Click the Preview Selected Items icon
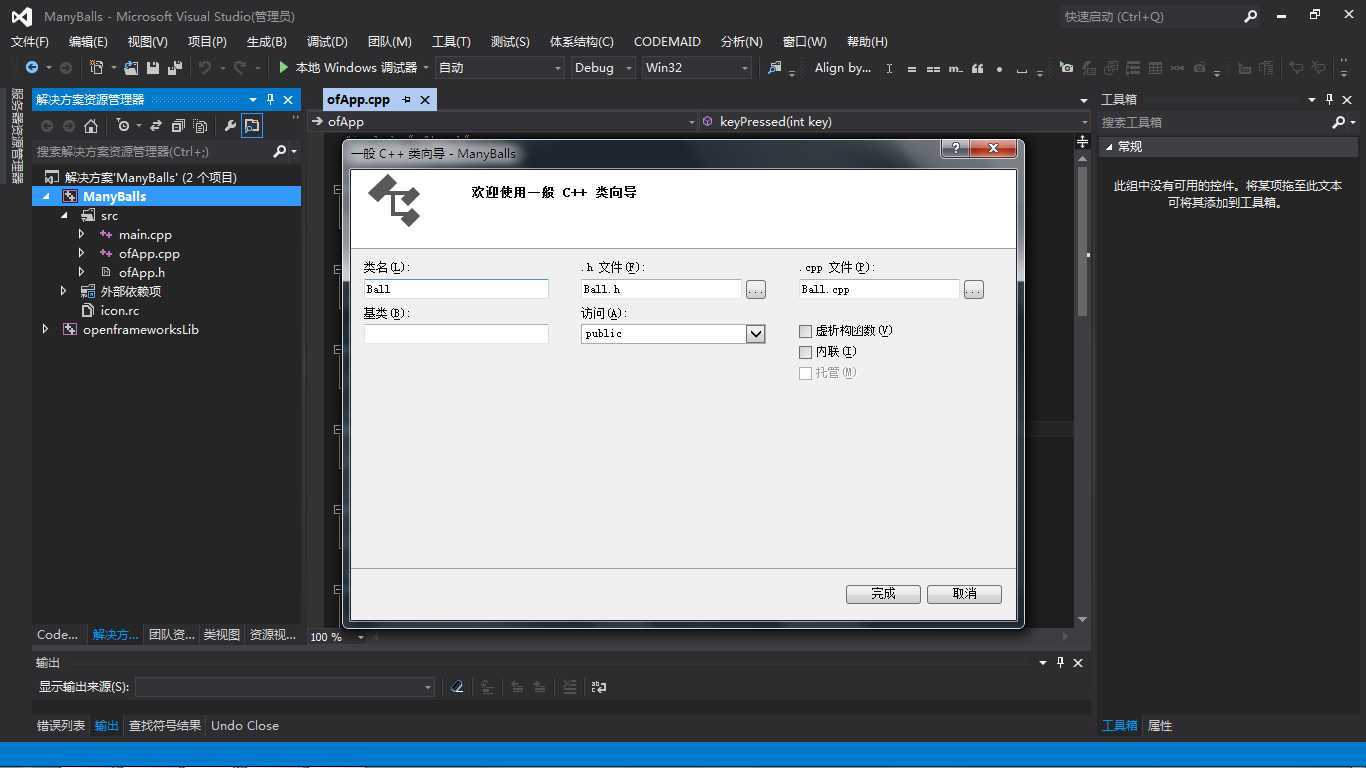Image resolution: width=1366 pixels, height=768 pixels. click(252, 125)
